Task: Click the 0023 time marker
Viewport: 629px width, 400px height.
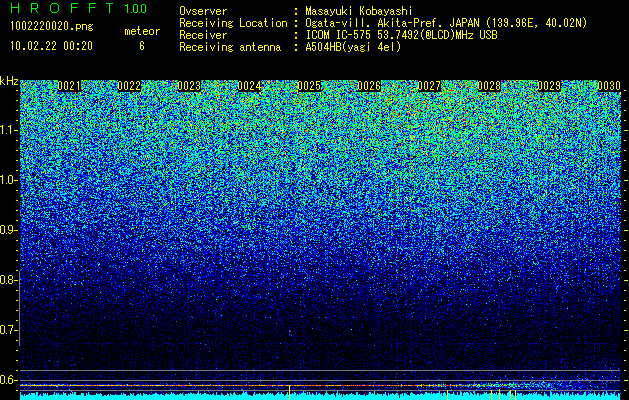Action: tap(189, 86)
